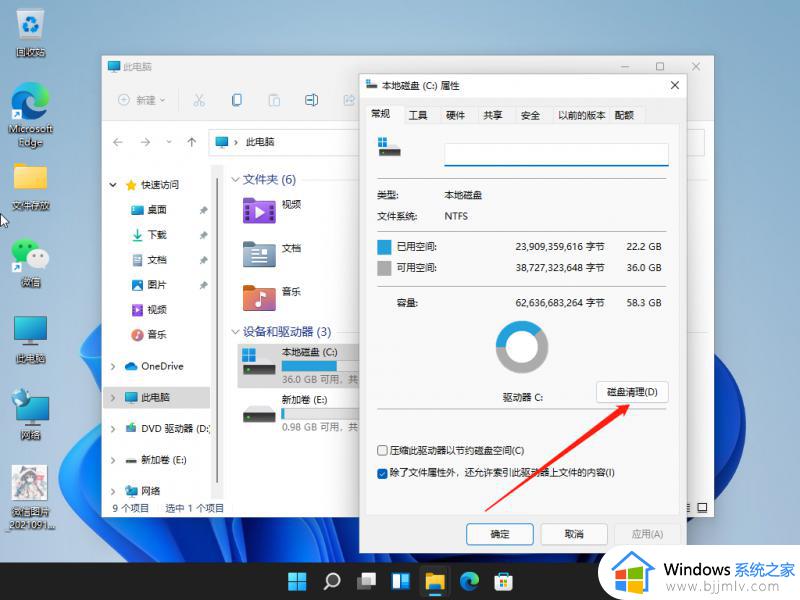The image size is (800, 600).
Task: Select 本地磁盘 (C:) drive in file list
Action: [299, 365]
